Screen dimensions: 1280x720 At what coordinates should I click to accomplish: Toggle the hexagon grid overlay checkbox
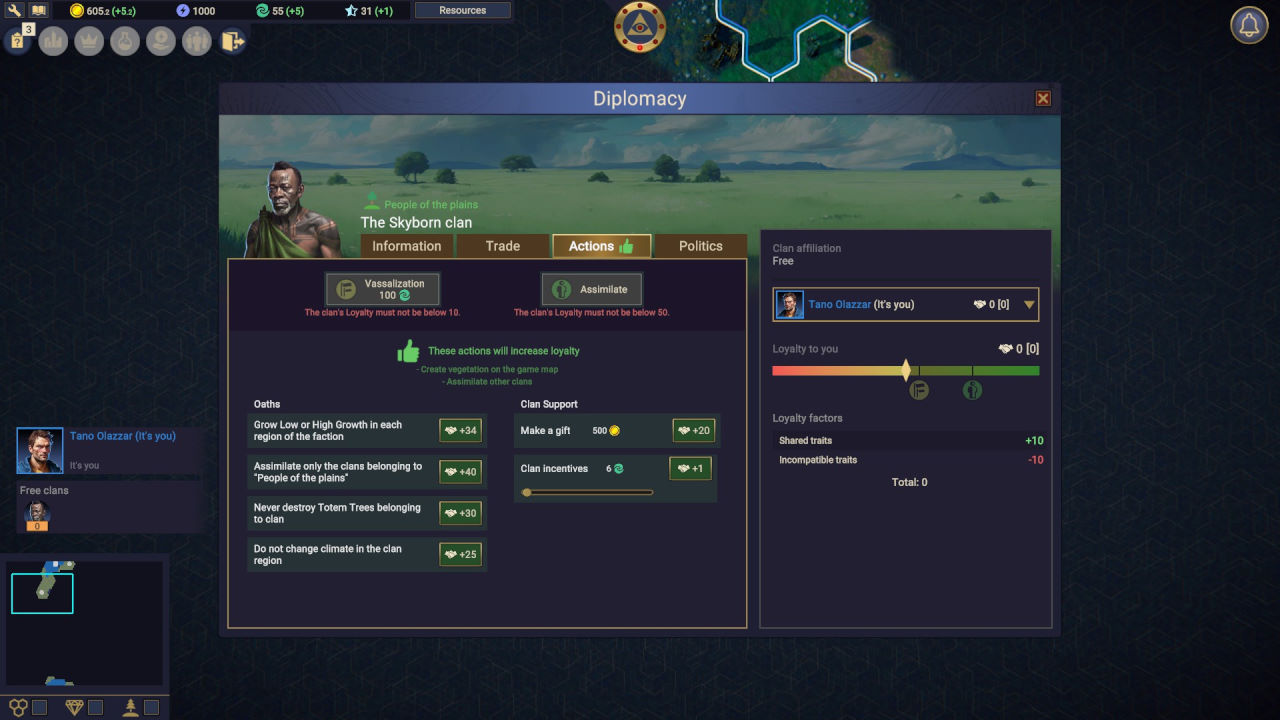pos(39,707)
